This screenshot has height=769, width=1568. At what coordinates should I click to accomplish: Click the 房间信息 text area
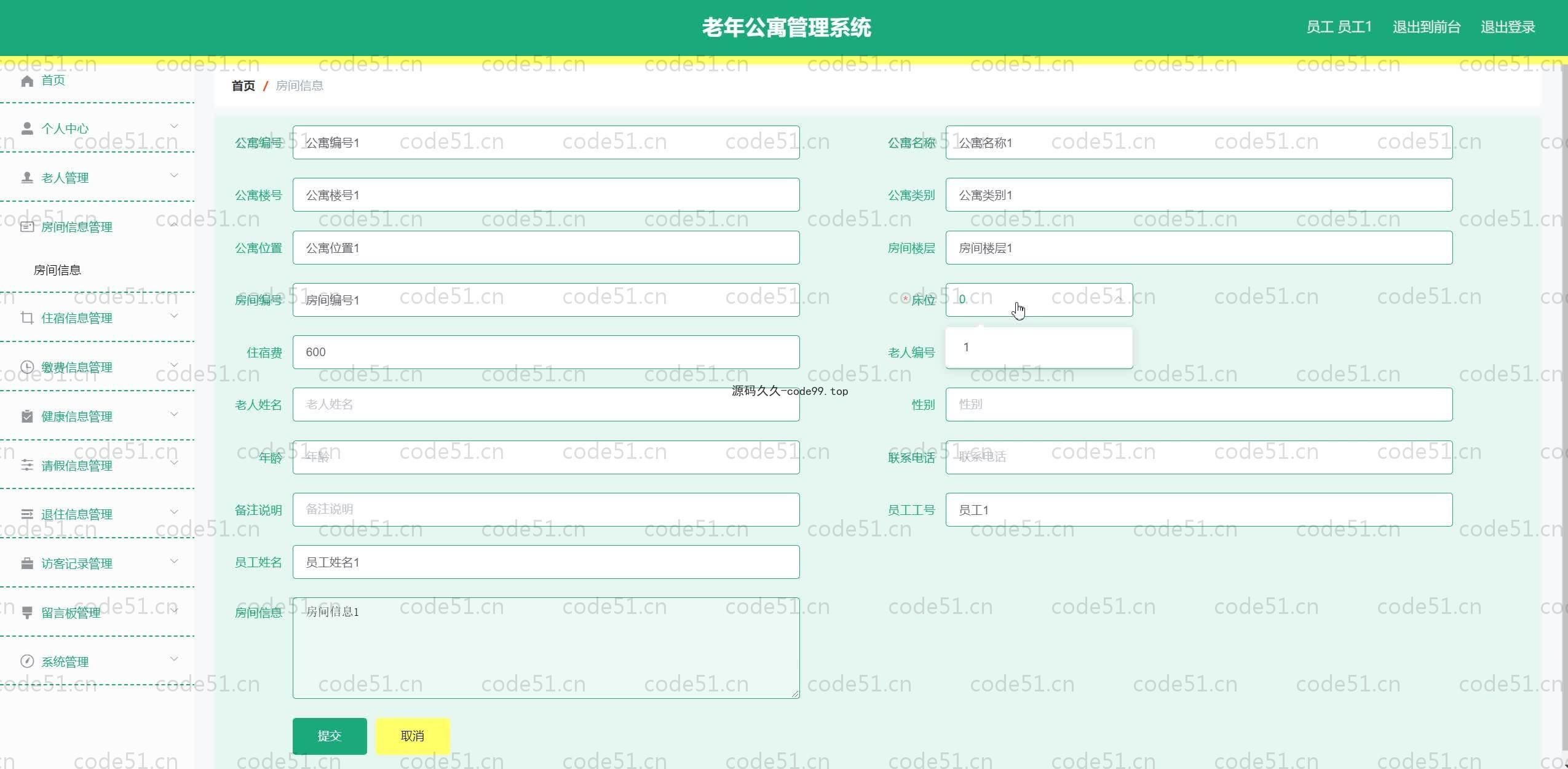546,648
